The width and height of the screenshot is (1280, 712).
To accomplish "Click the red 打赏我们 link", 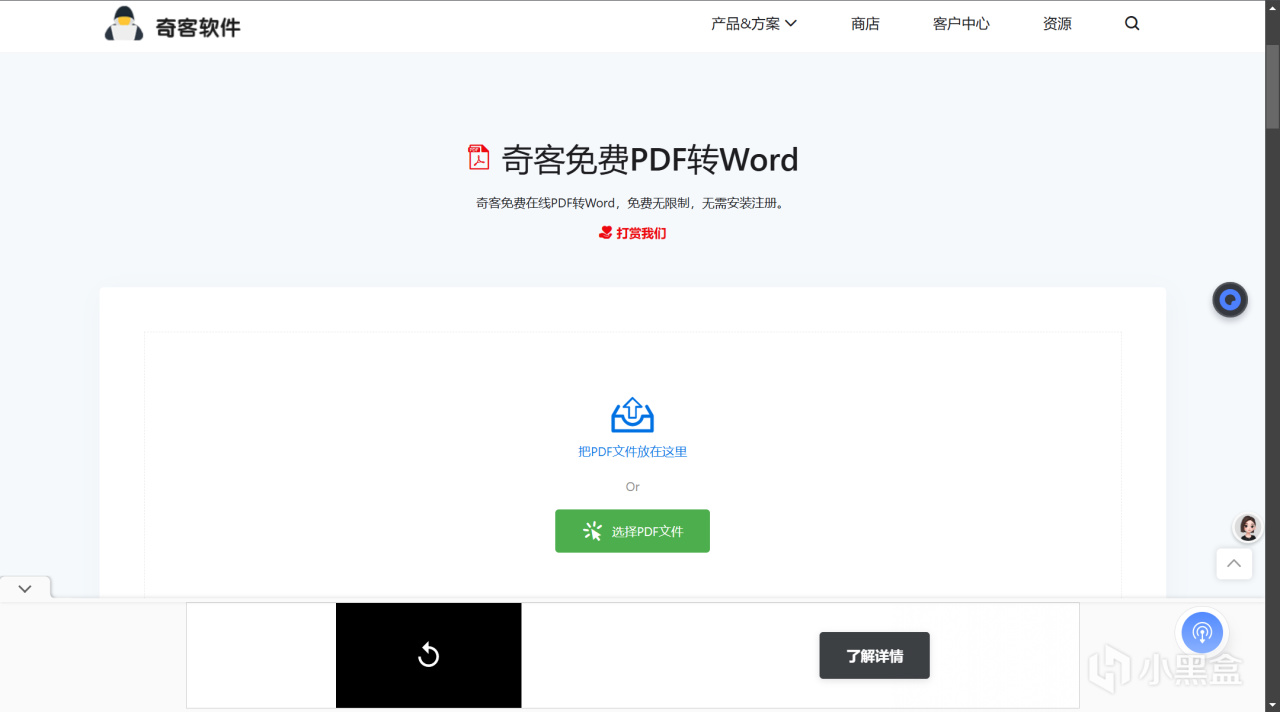I will coord(632,233).
